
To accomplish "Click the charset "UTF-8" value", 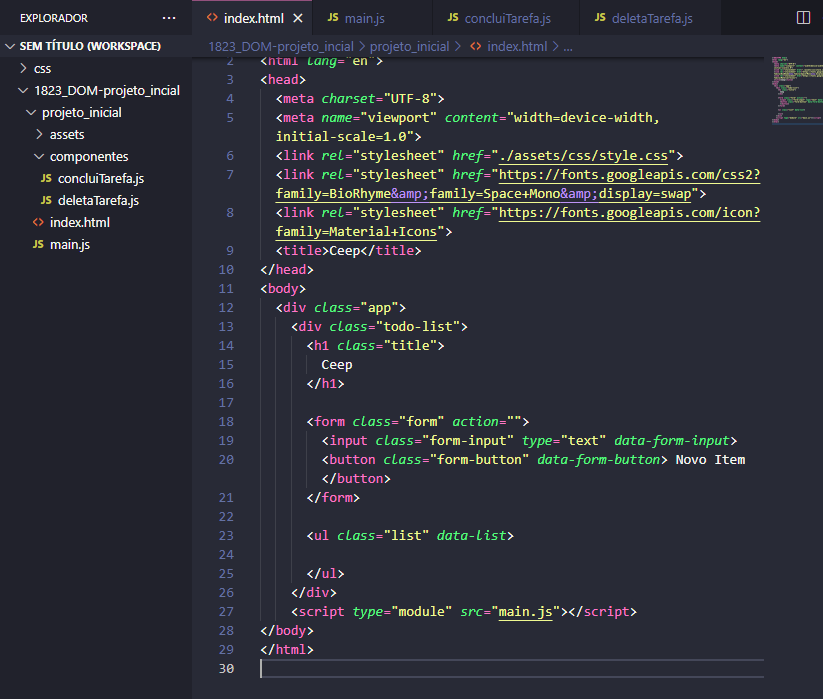I will [x=410, y=99].
